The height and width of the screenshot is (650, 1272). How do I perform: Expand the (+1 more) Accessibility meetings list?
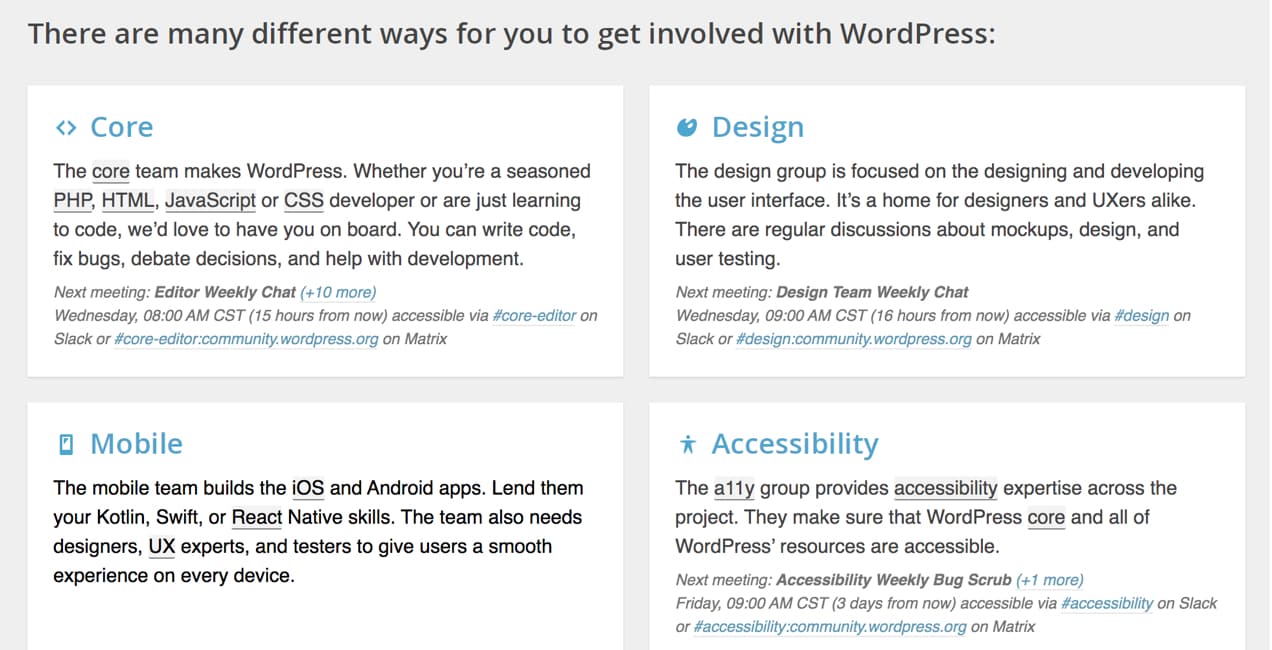(x=1050, y=579)
